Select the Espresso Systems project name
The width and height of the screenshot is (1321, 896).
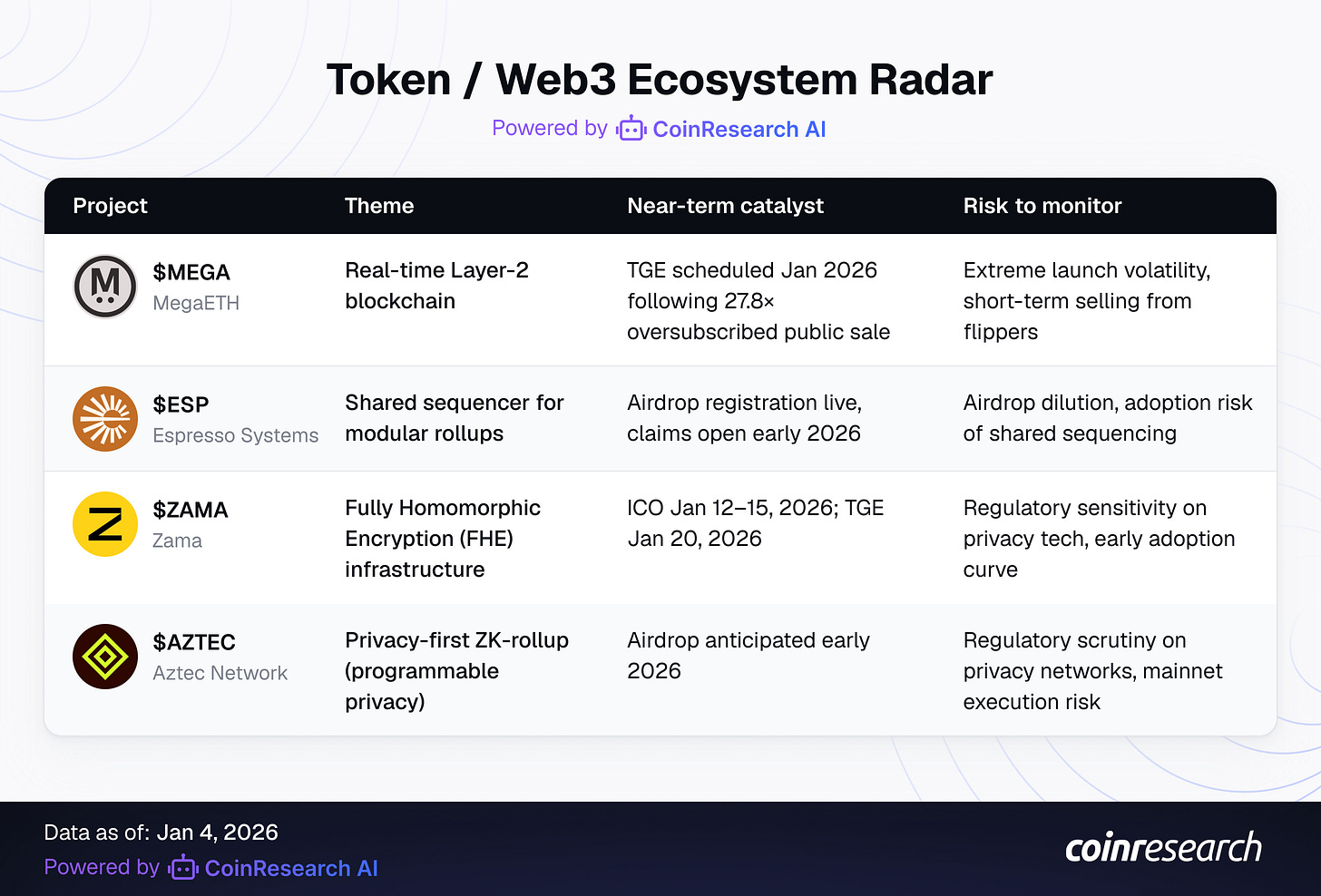tap(236, 435)
